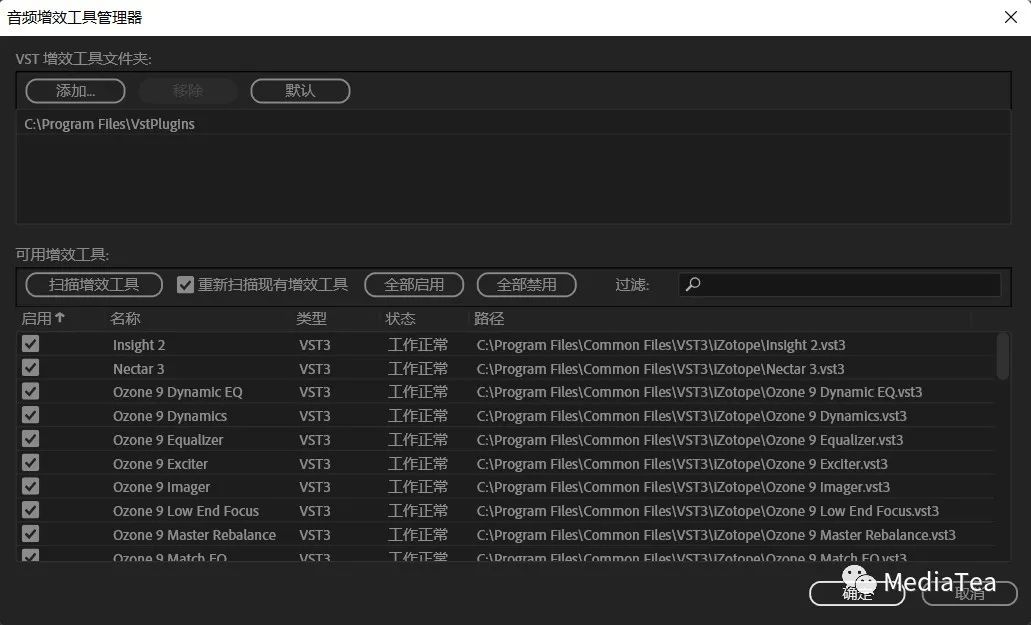1031x625 pixels.
Task: Click the Insight 2.vst3 path cell
Action: (x=661, y=345)
